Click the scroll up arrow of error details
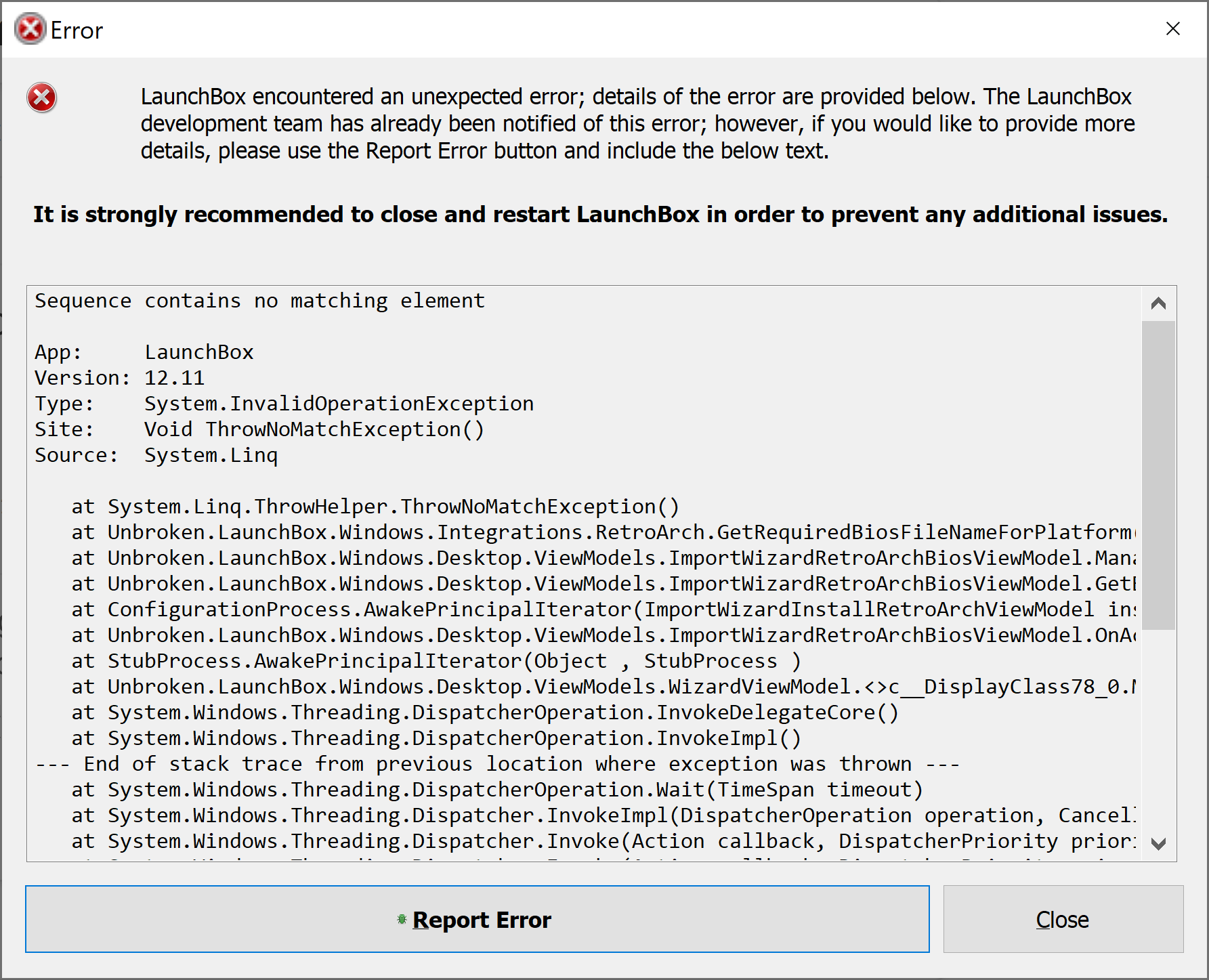The image size is (1209, 980). [1158, 303]
